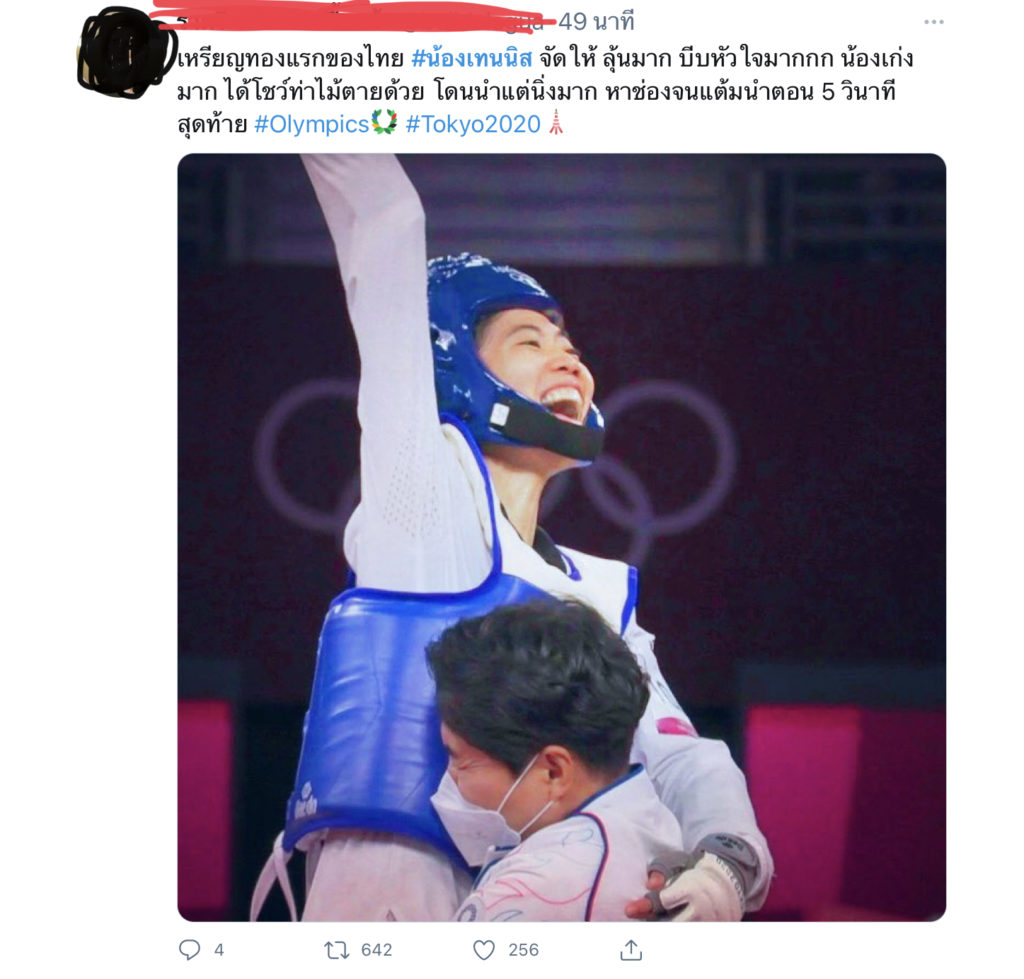Open the three-dot more options menu

coord(934,22)
